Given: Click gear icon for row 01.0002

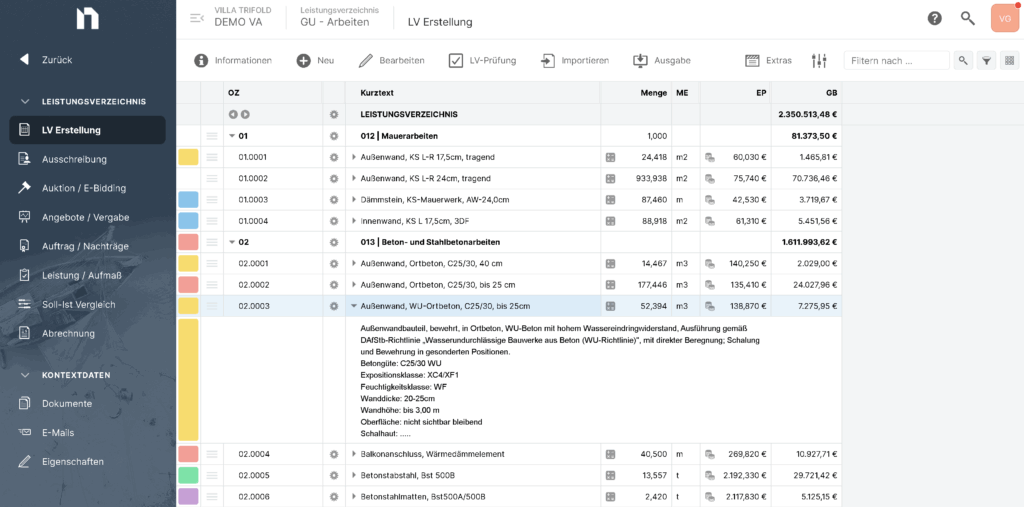Looking at the screenshot, I should tap(334, 178).
